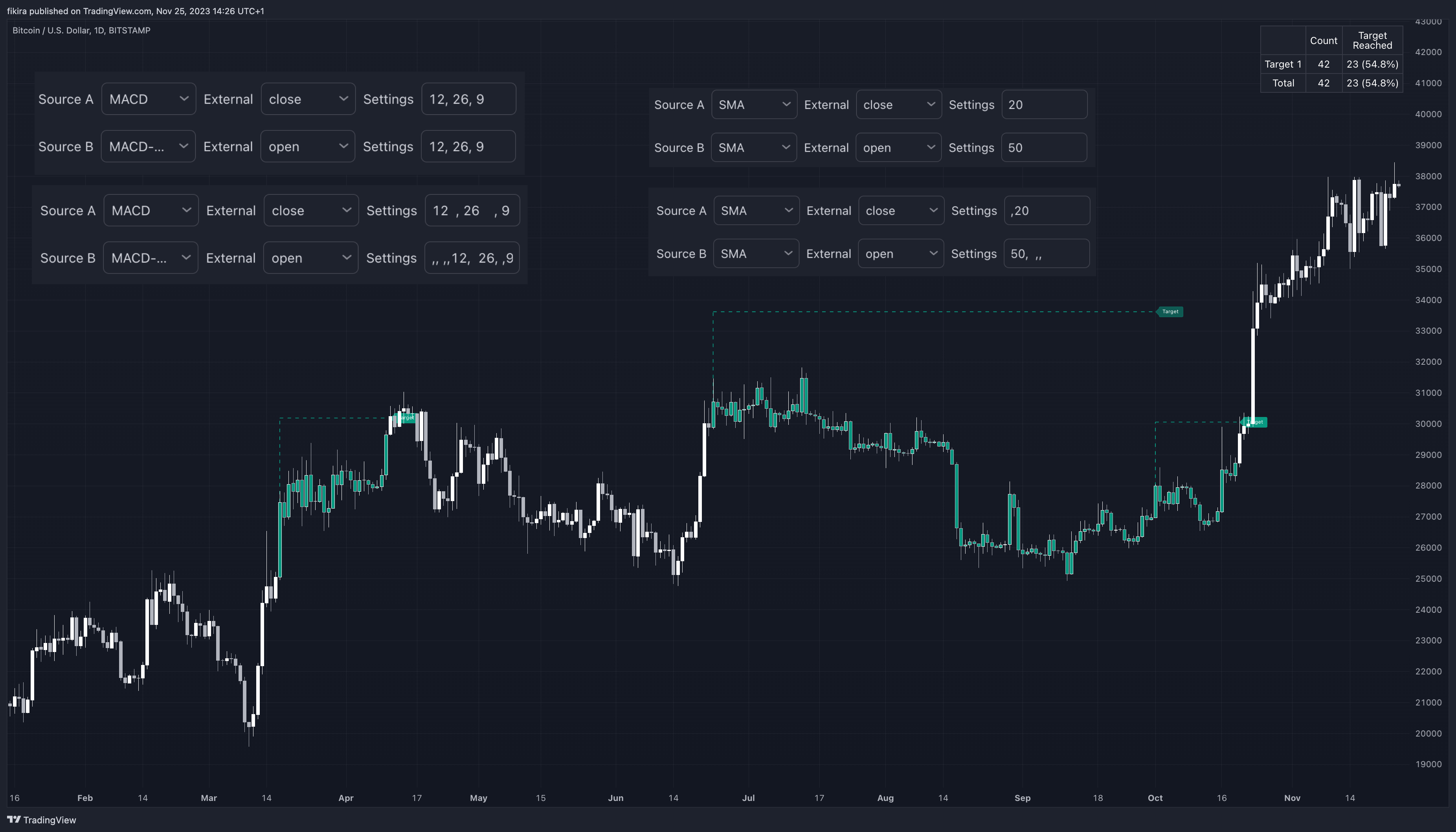Click the 38000 price axis label
1456x832 pixels.
(x=1428, y=176)
